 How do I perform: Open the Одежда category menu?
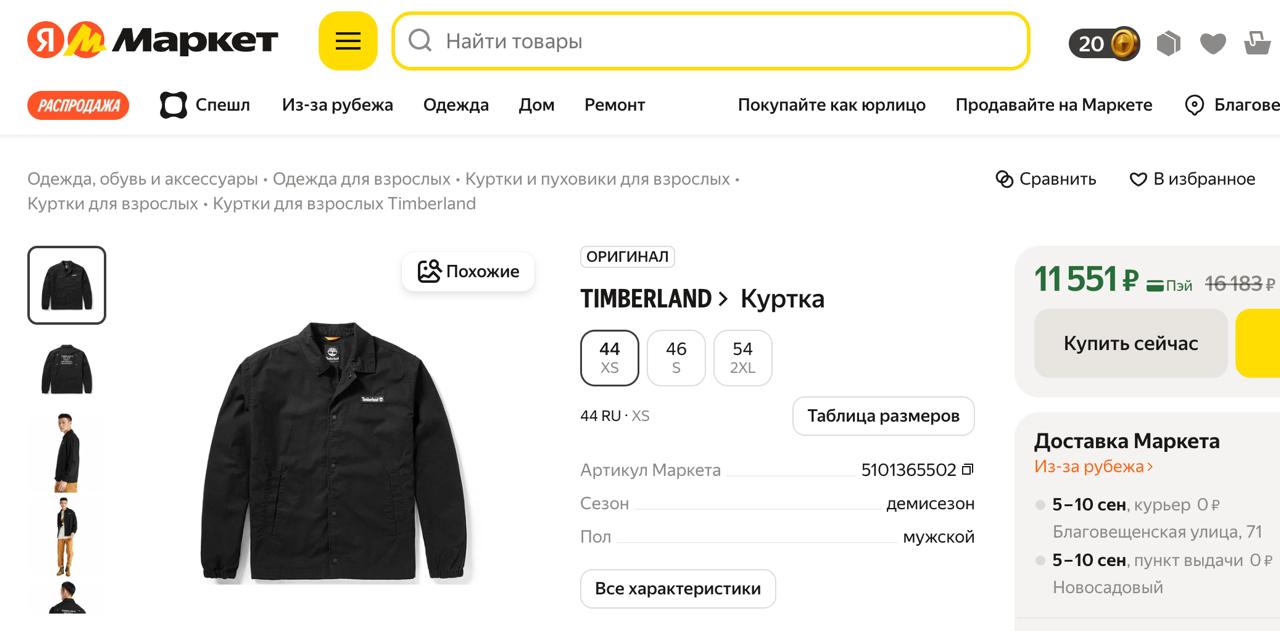[x=456, y=105]
